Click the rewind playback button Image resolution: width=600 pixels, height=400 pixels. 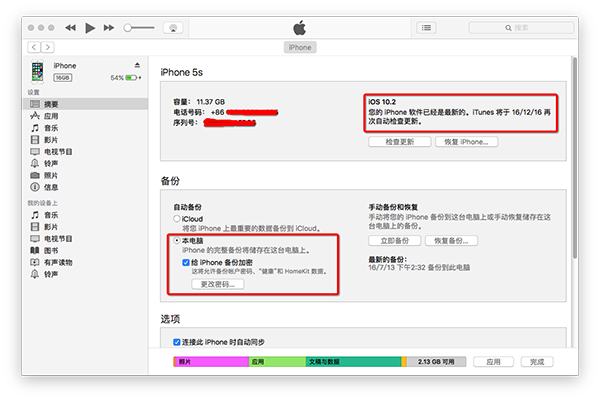pos(70,28)
